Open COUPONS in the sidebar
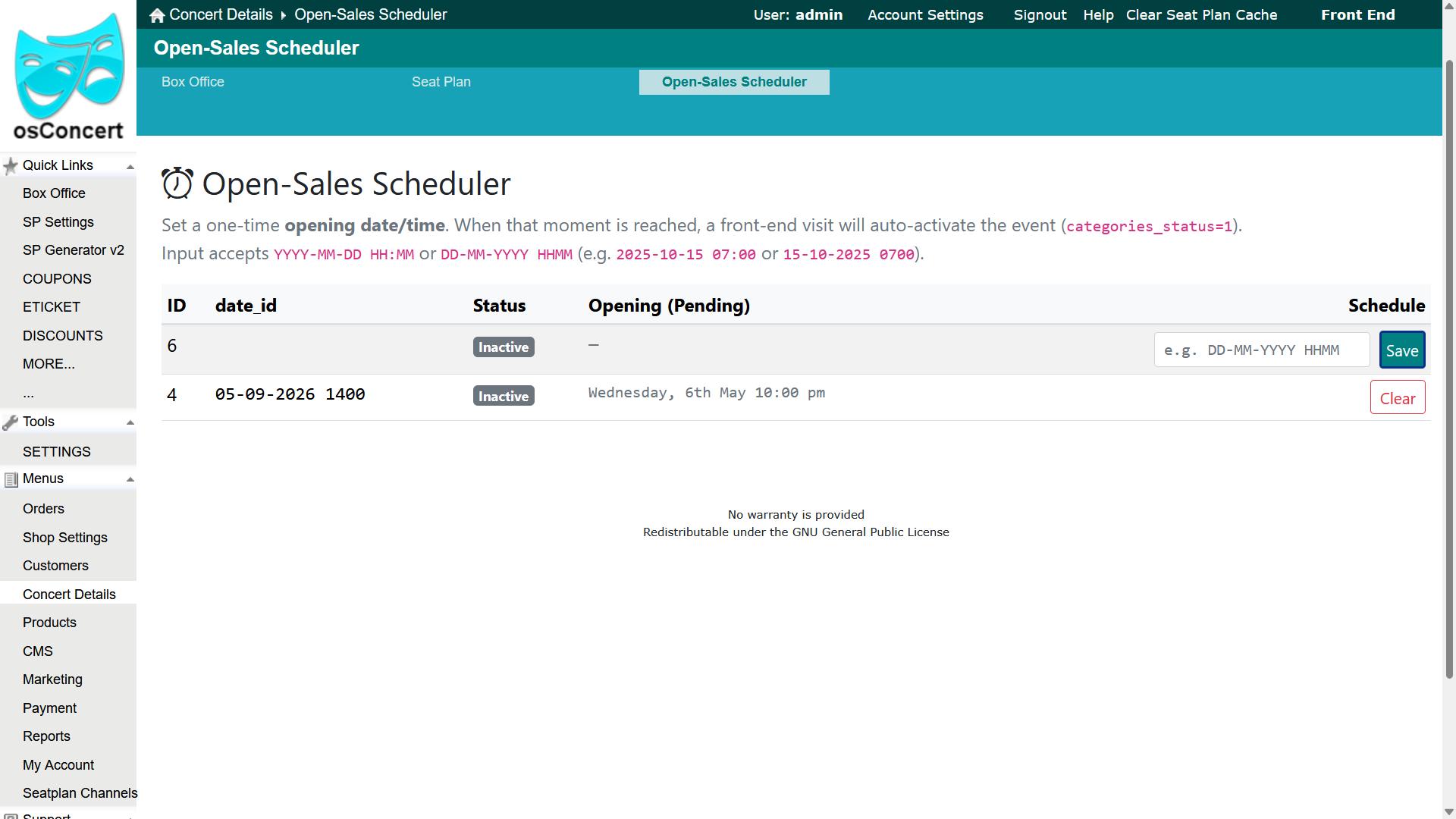This screenshot has width=1456, height=819. click(x=57, y=279)
